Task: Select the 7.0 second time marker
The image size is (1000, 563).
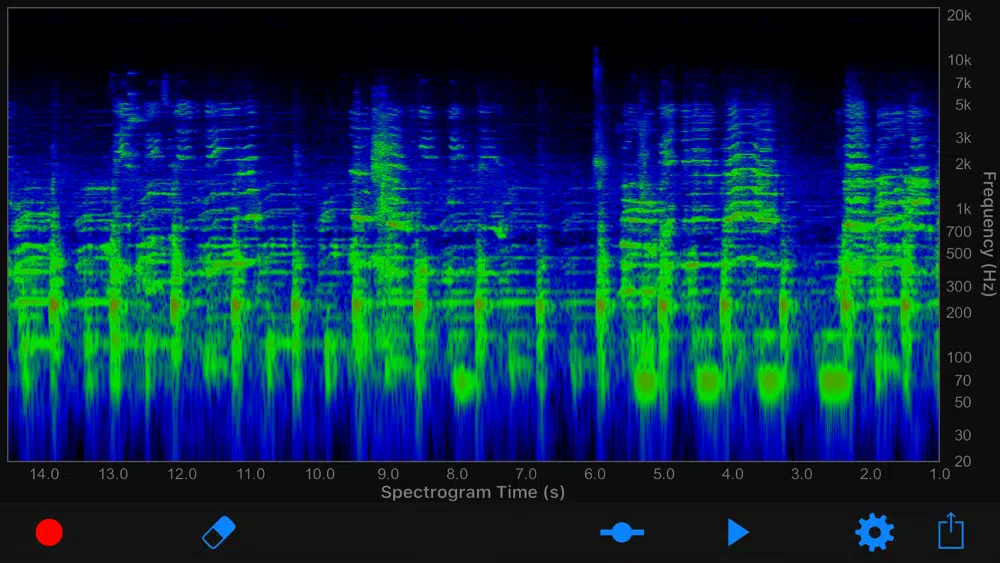Action: (x=526, y=474)
